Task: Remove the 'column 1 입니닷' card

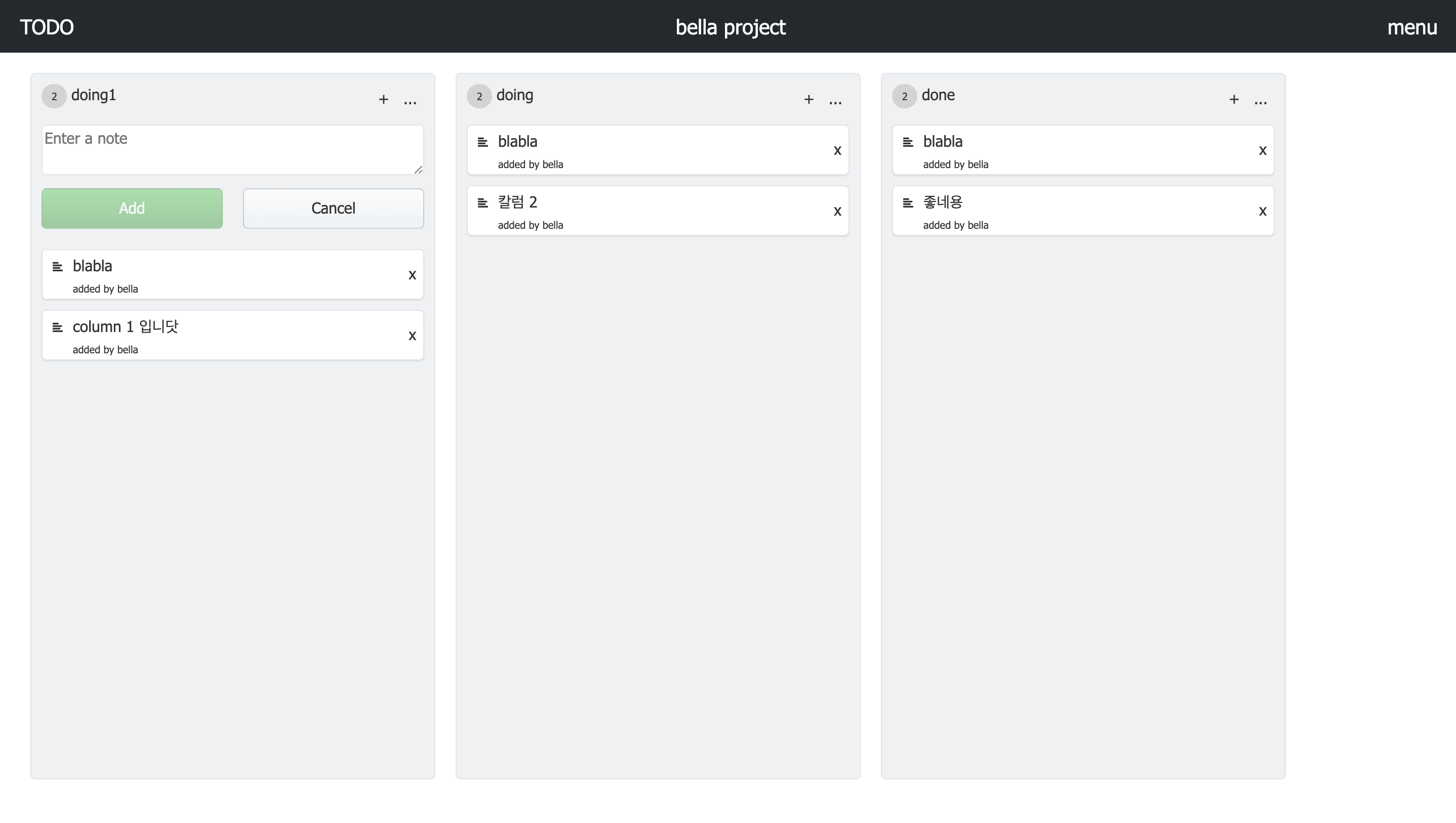Action: (412, 336)
